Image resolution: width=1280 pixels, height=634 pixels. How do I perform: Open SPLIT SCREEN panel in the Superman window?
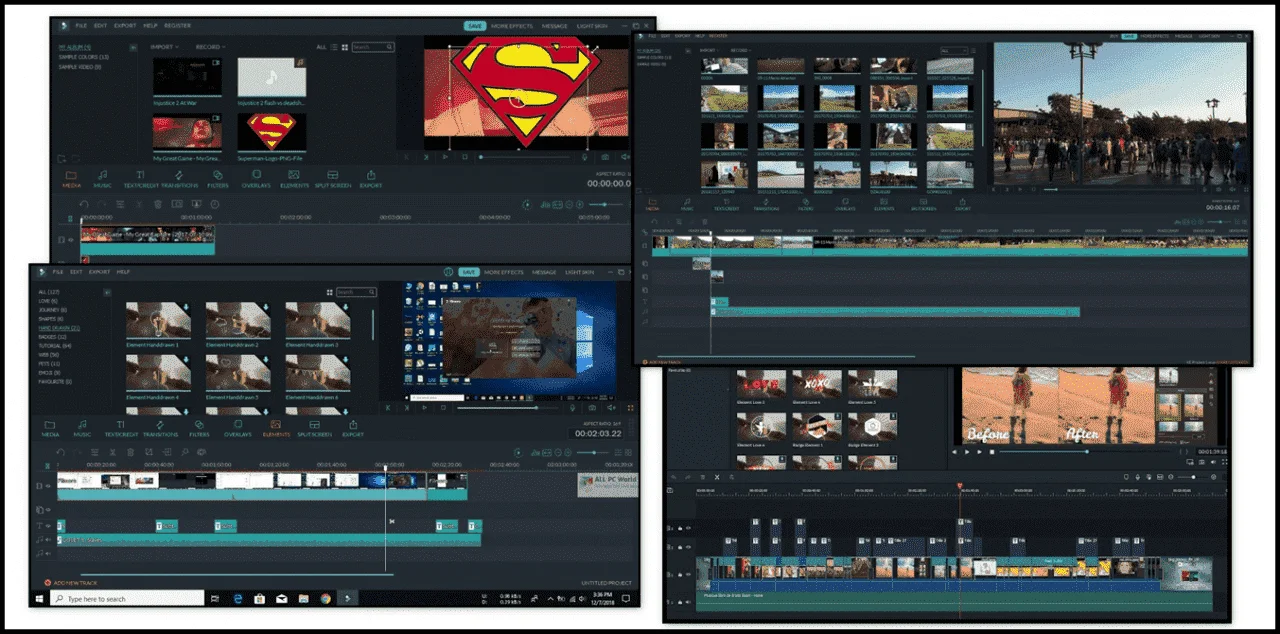point(333,178)
